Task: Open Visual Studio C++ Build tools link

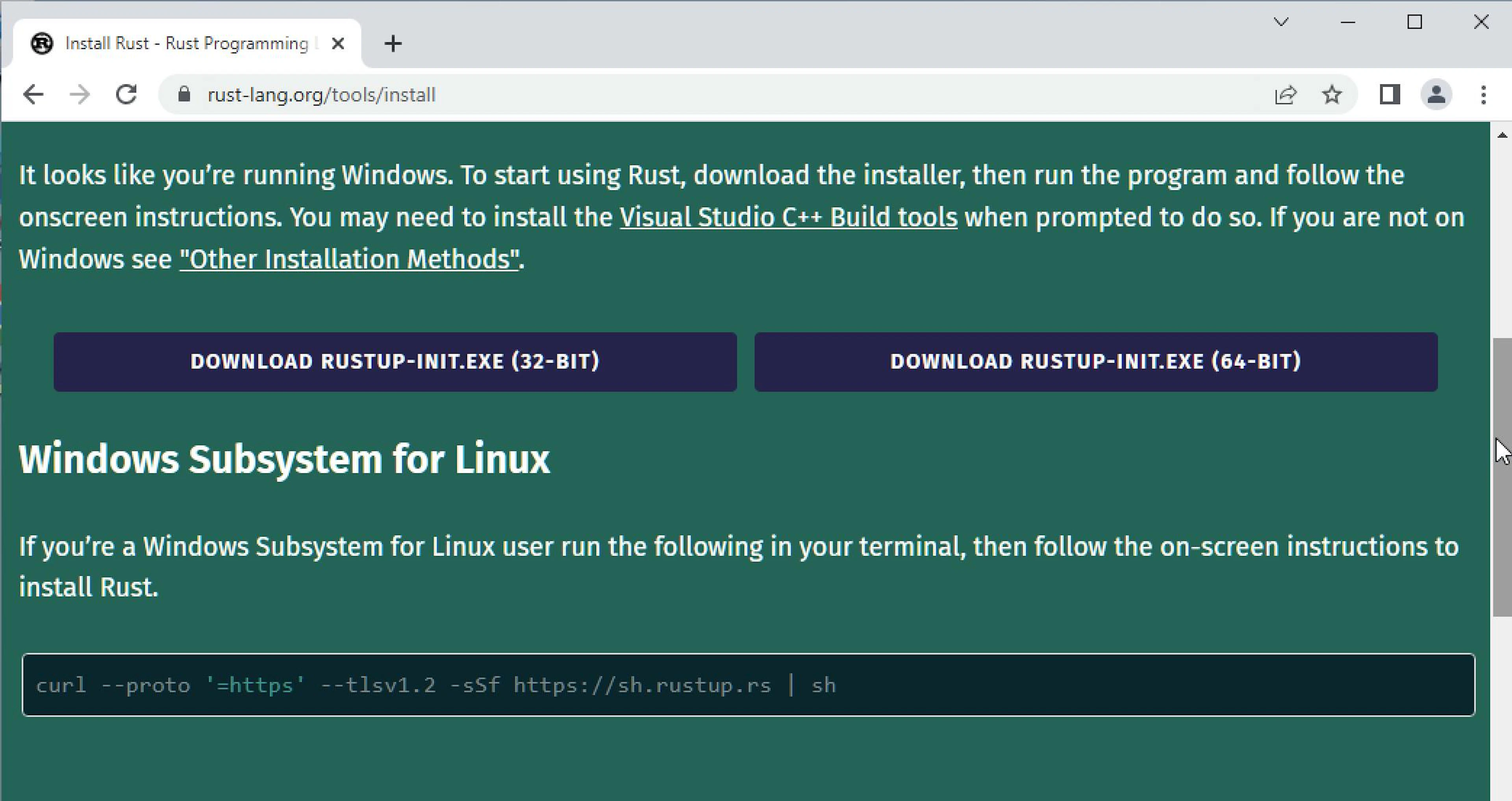Action: click(788, 217)
